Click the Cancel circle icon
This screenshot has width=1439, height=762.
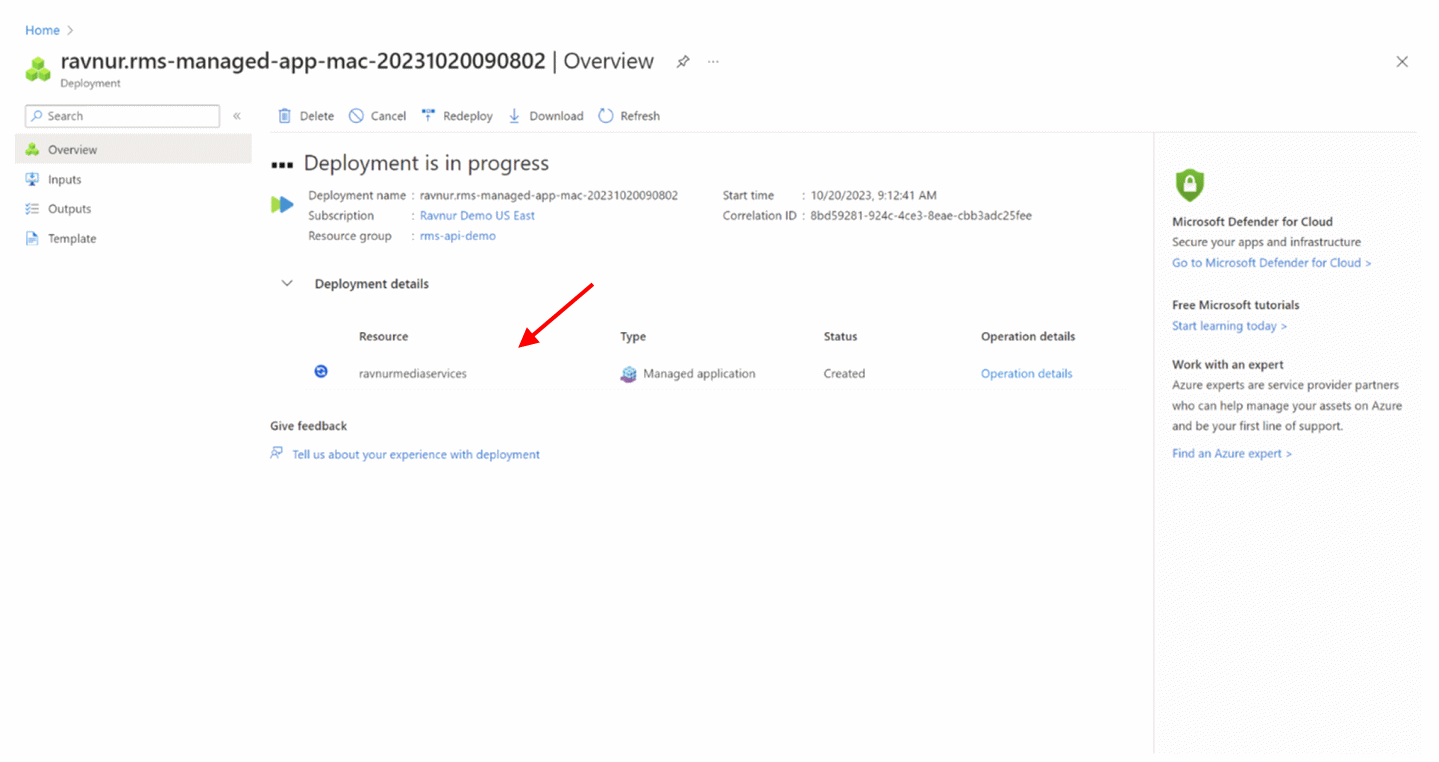356,116
